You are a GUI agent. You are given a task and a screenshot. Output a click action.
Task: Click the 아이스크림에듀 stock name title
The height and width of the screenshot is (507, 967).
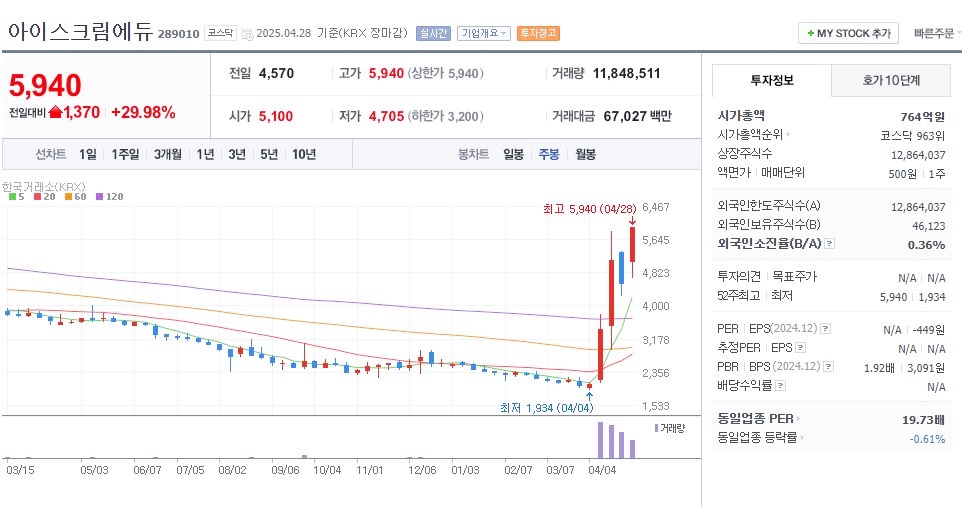click(x=80, y=31)
